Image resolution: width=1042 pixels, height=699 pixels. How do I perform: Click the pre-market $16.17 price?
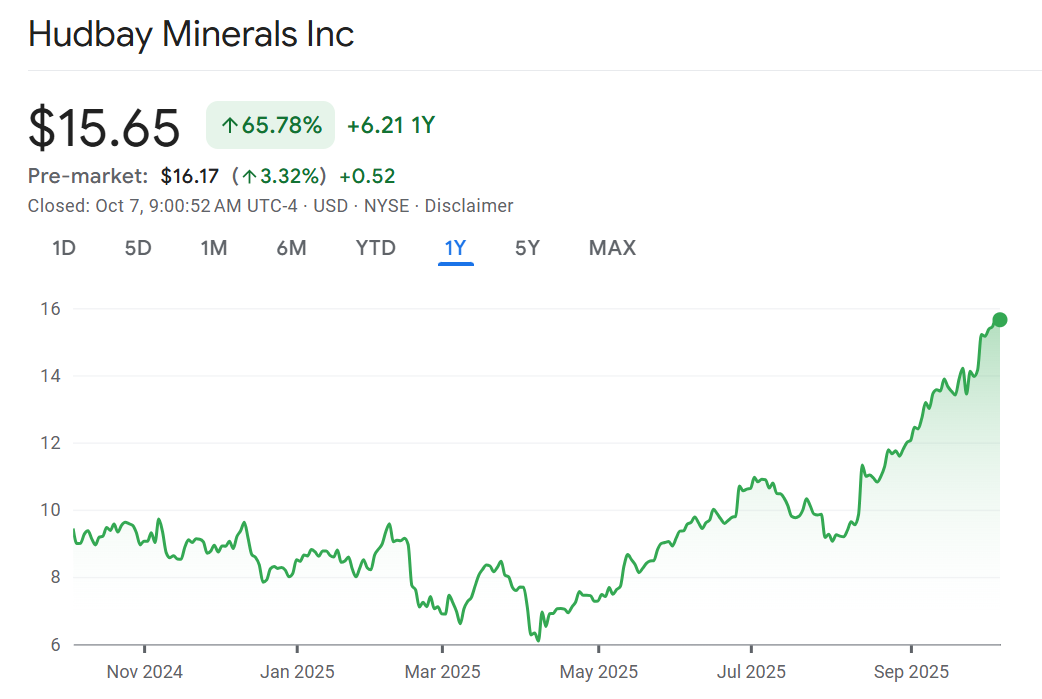tap(189, 177)
